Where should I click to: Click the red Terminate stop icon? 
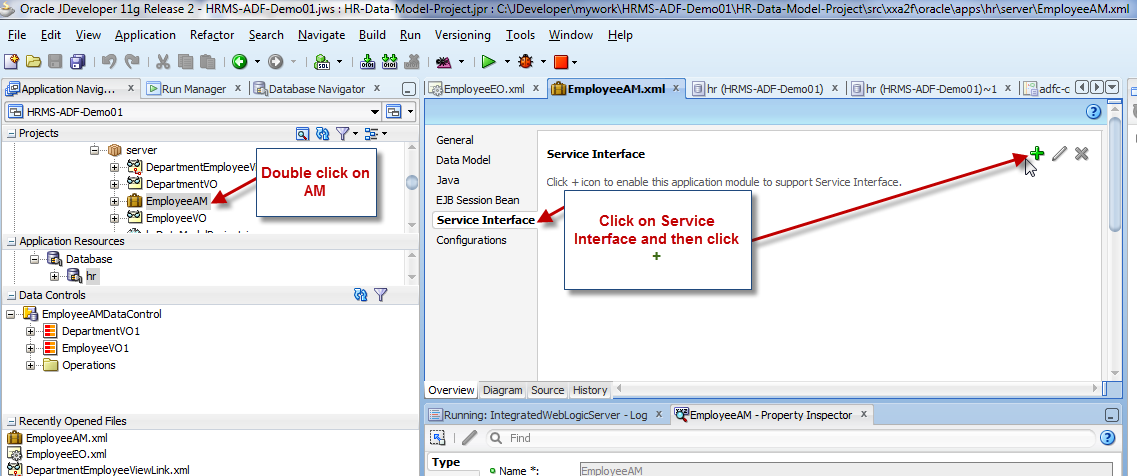click(561, 62)
